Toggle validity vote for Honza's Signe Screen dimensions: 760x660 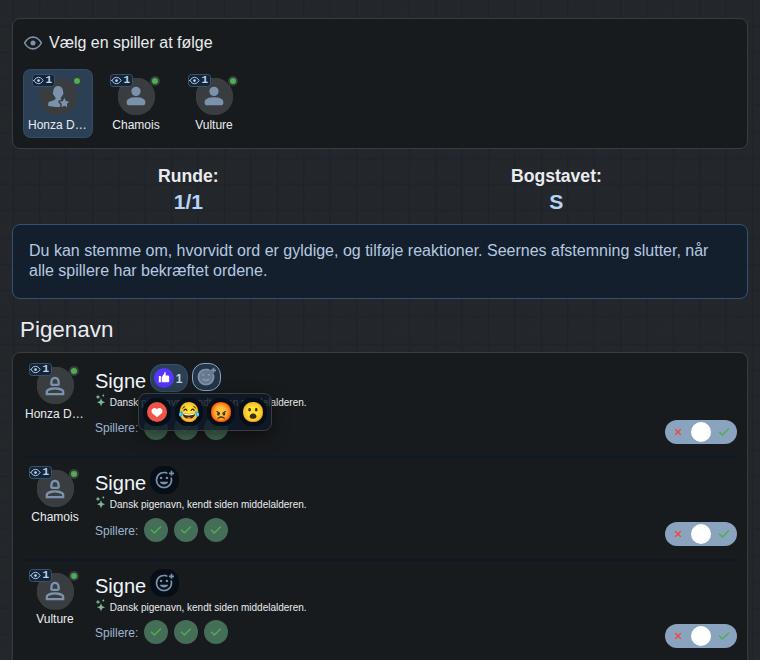point(701,432)
